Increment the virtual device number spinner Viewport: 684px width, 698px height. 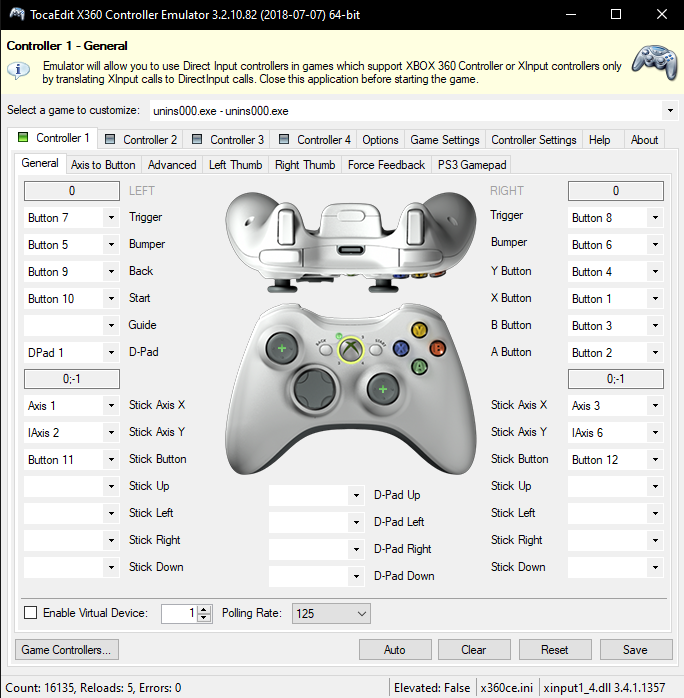pos(204,609)
